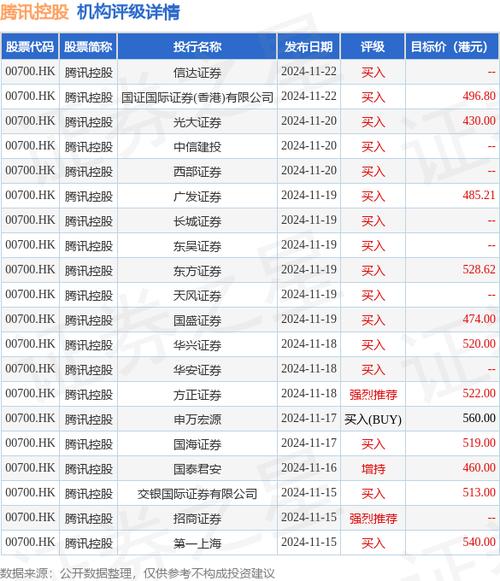Image resolution: width=500 pixels, height=581 pixels.
Task: Click target price 560.00
Action: click(479, 418)
